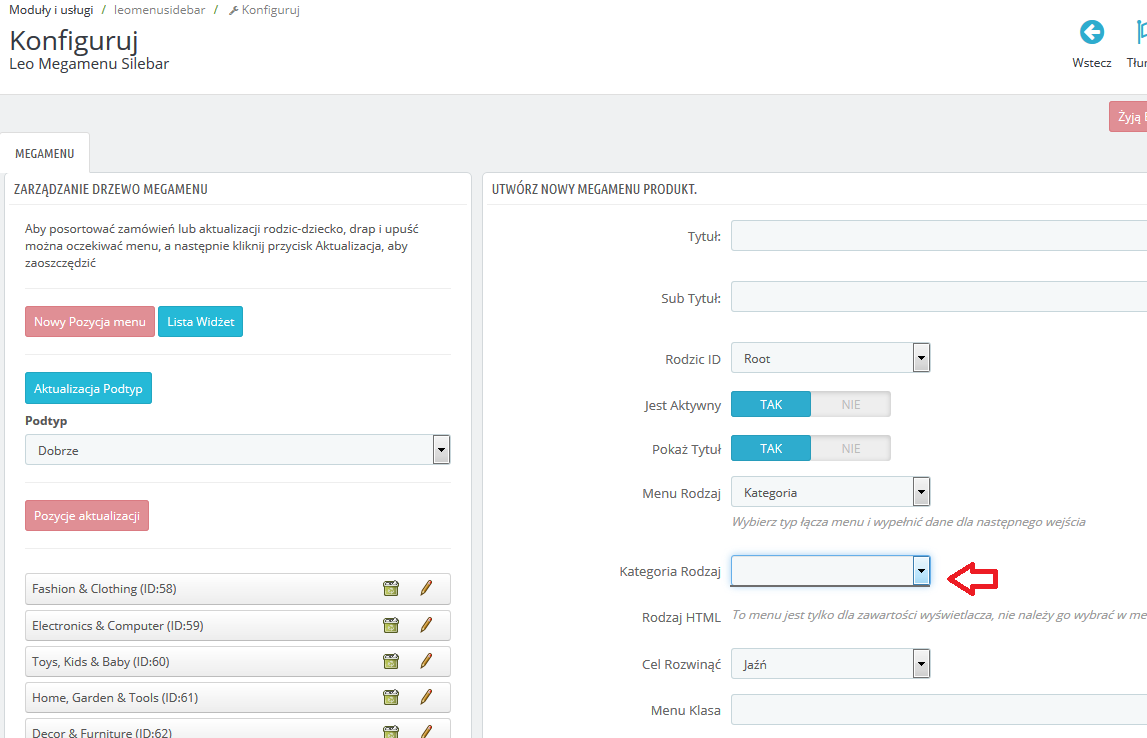
Task: Set Pokaż Tytuł to TAK
Action: (x=771, y=448)
